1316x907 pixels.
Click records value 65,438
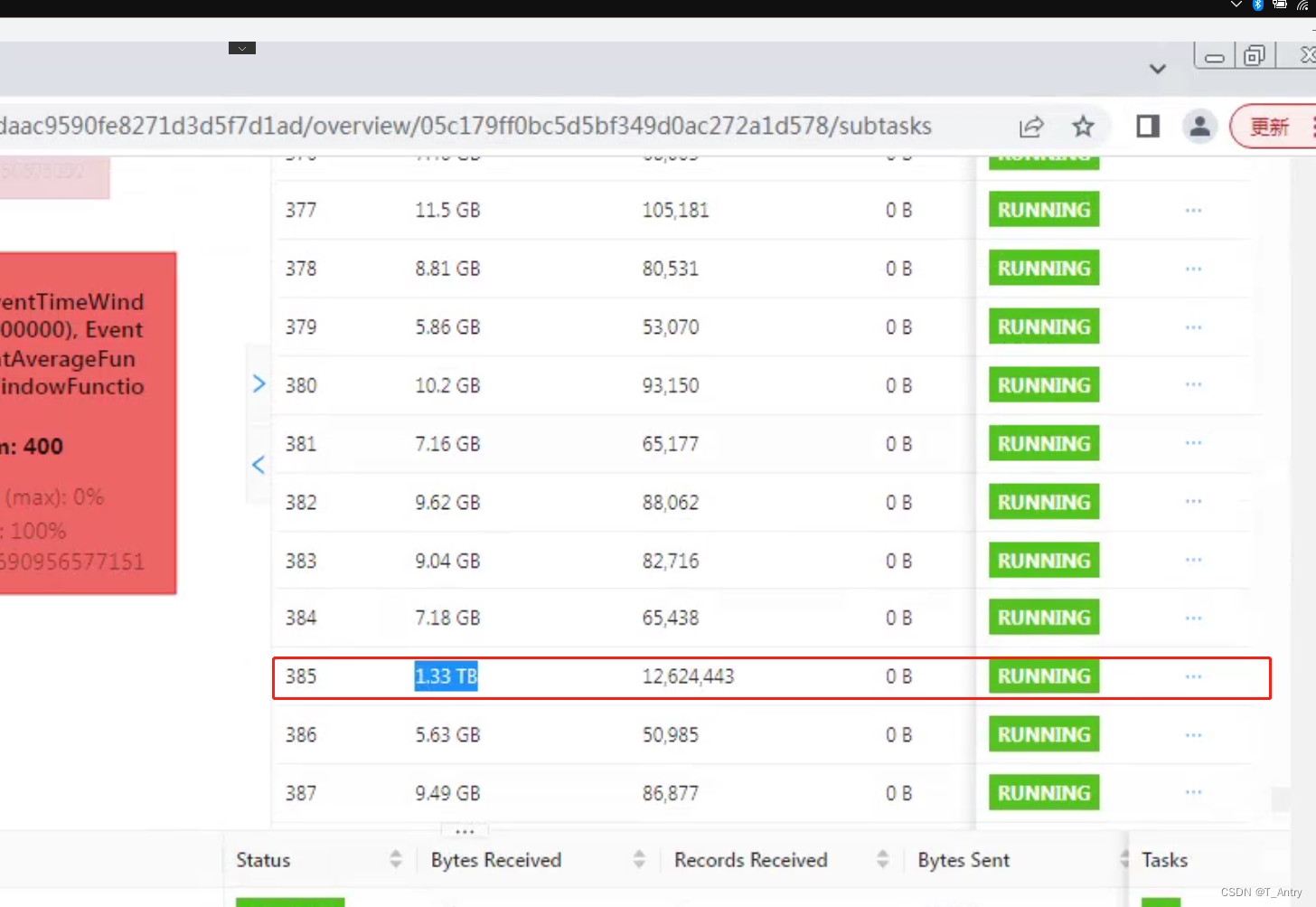671,618
